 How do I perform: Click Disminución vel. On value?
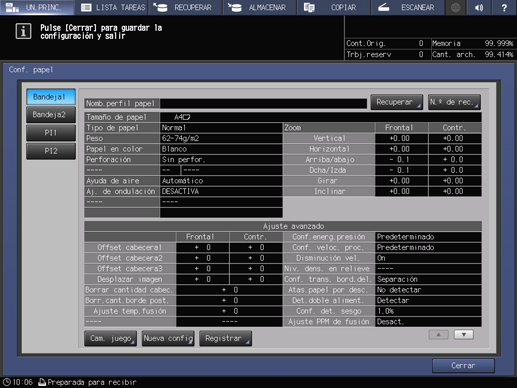tap(428, 258)
